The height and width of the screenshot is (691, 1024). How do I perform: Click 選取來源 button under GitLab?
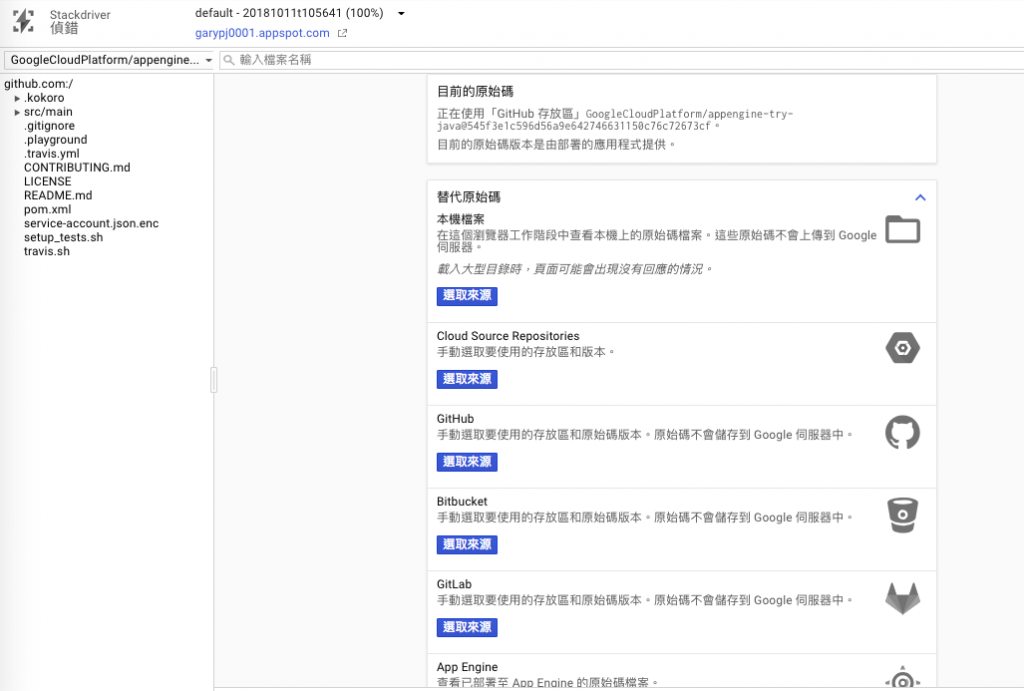(x=467, y=628)
